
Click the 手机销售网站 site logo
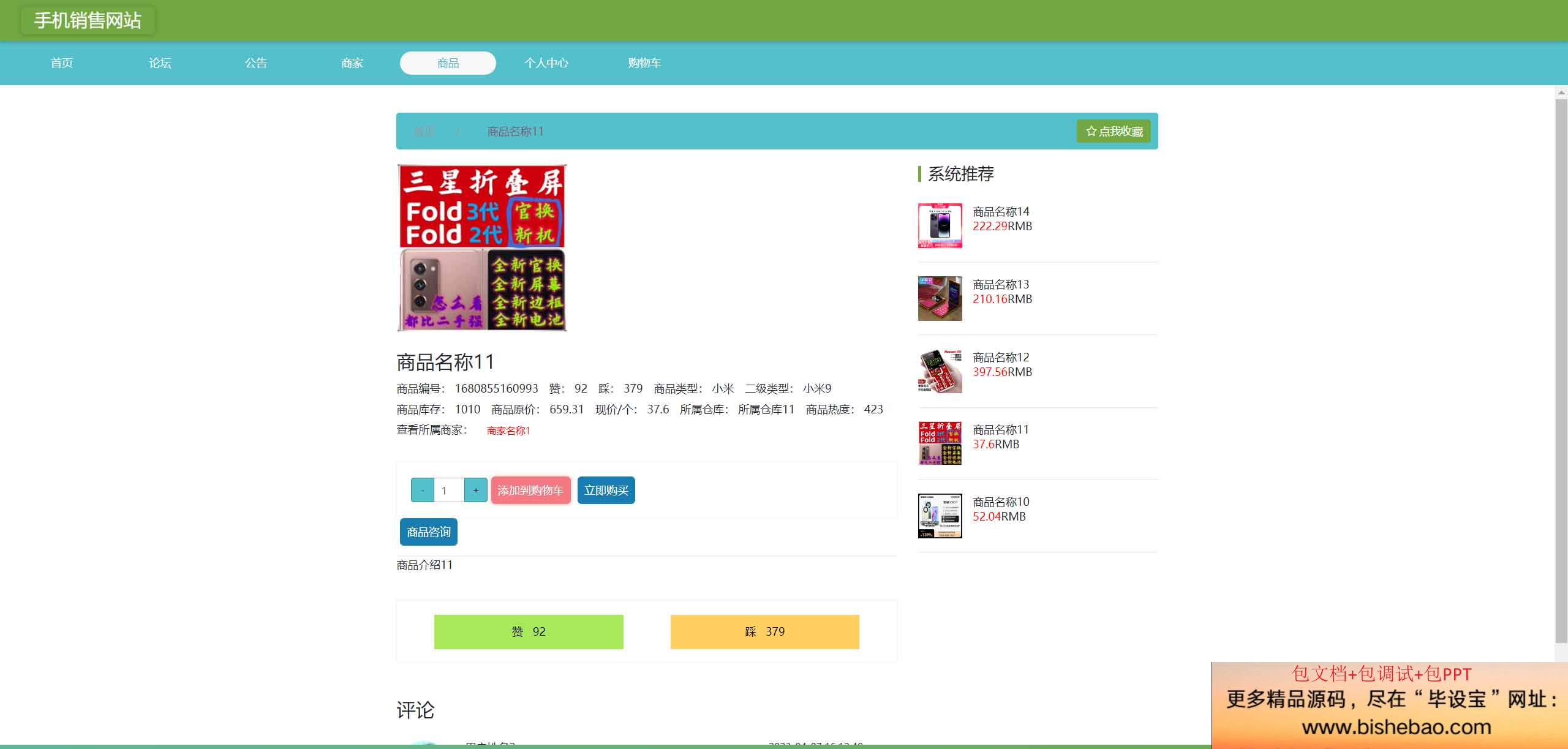tap(88, 20)
